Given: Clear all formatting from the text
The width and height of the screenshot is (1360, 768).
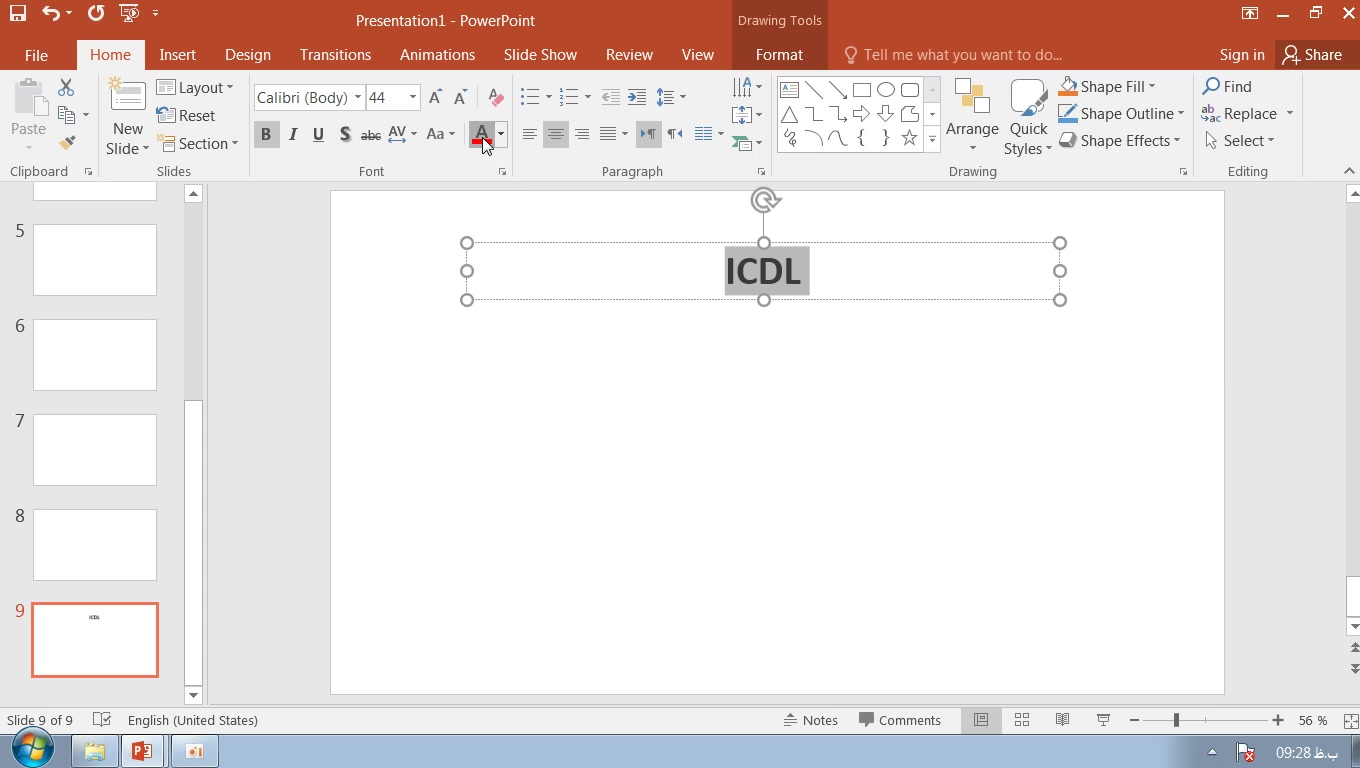Looking at the screenshot, I should pos(495,97).
